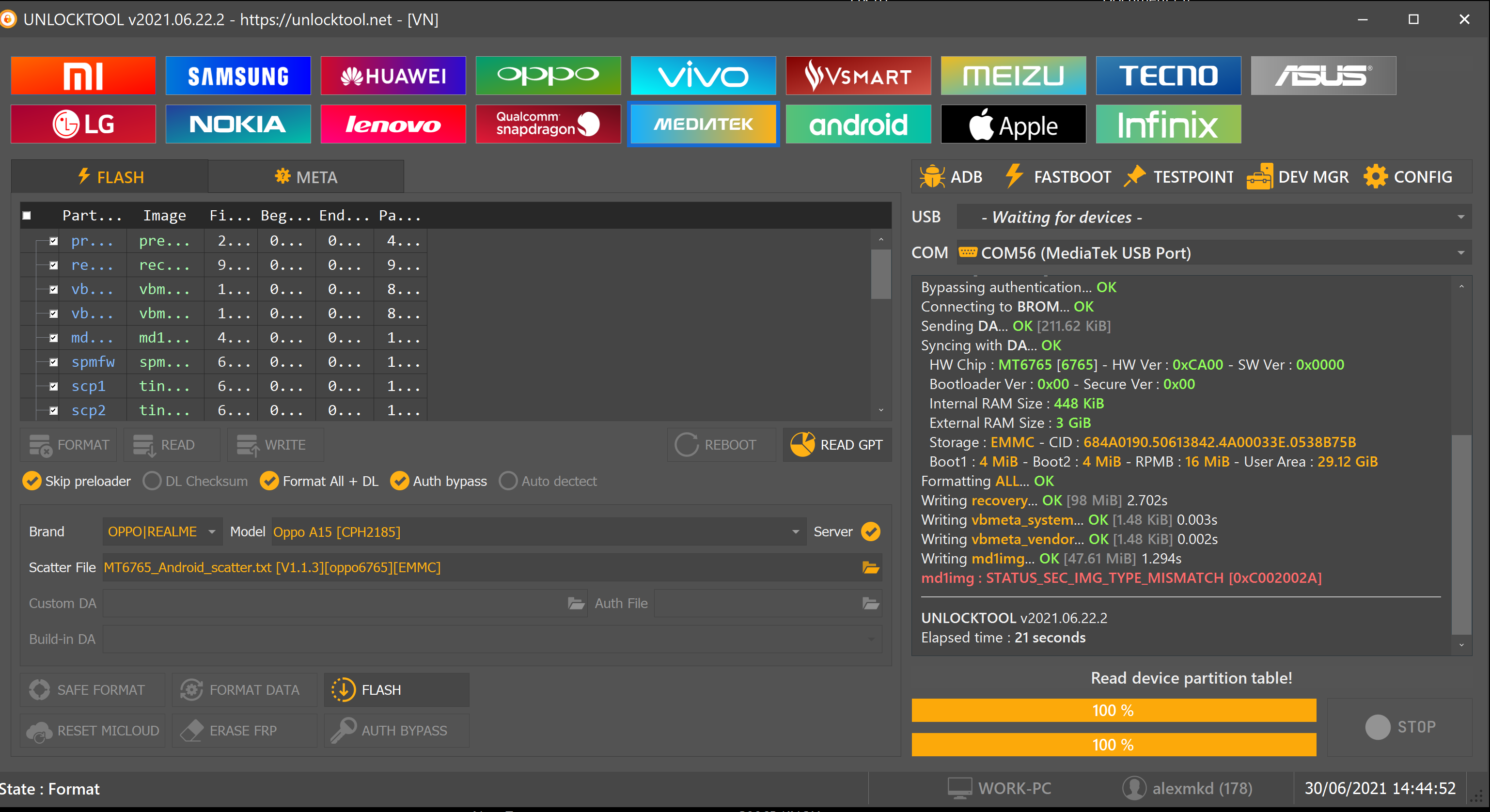Click the AUTH BYPASS button
The height and width of the screenshot is (812, 1490).
(x=397, y=731)
